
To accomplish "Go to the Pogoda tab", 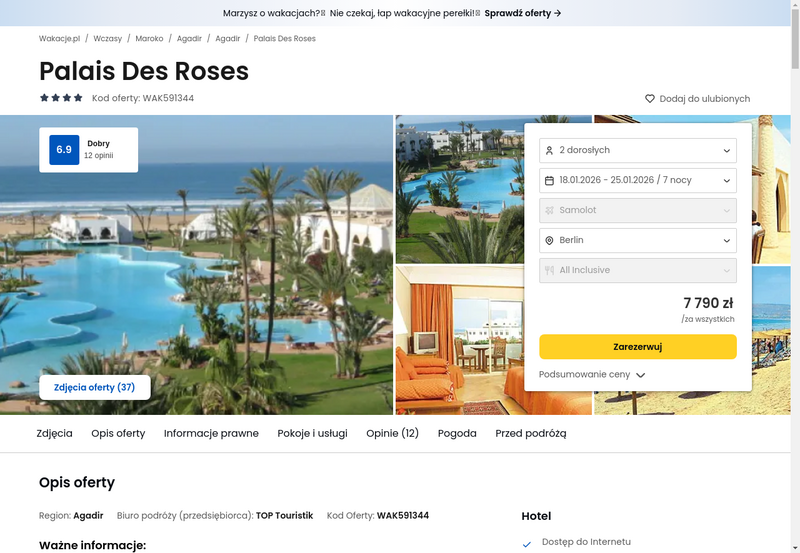I will (x=457, y=433).
